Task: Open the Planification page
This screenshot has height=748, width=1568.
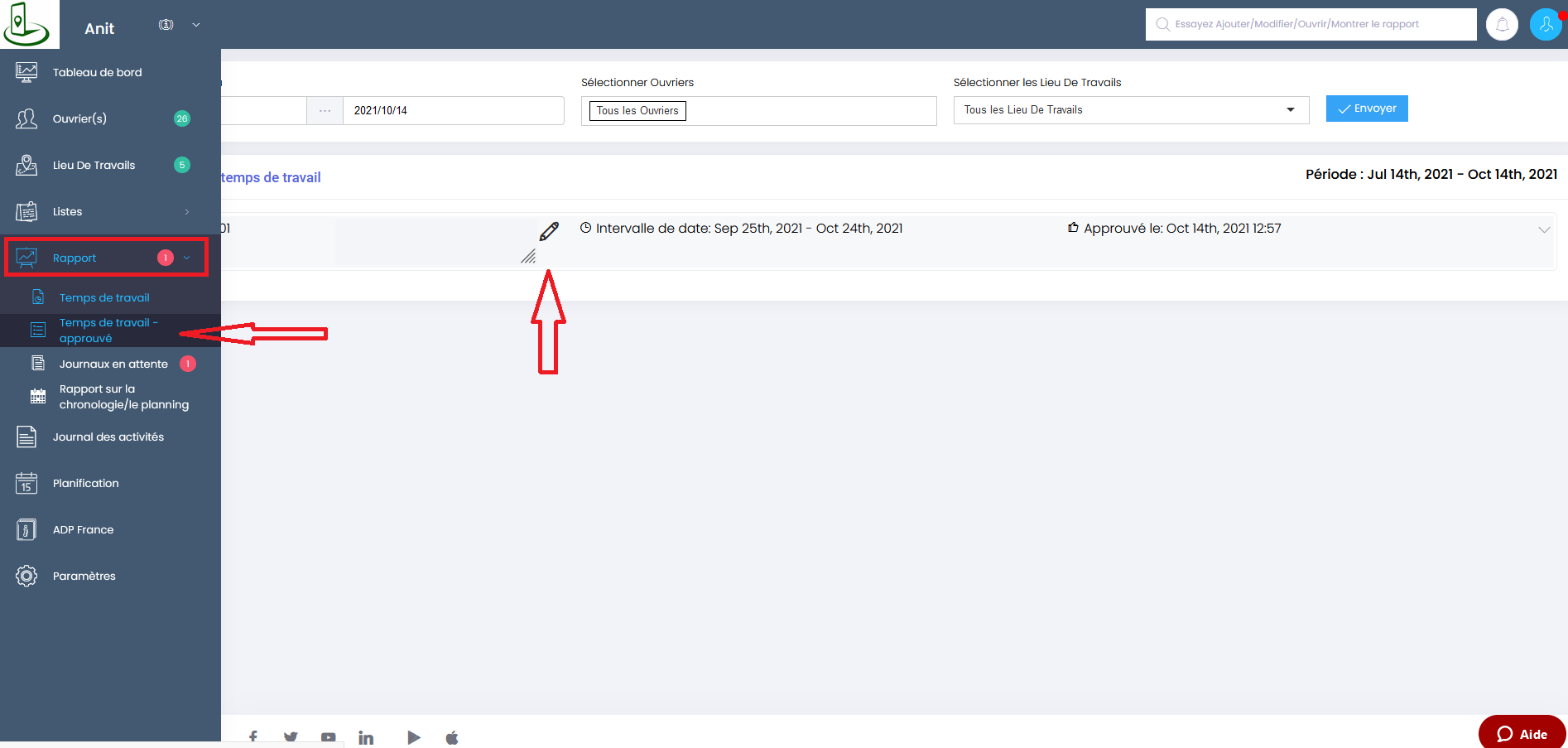Action: tap(85, 484)
